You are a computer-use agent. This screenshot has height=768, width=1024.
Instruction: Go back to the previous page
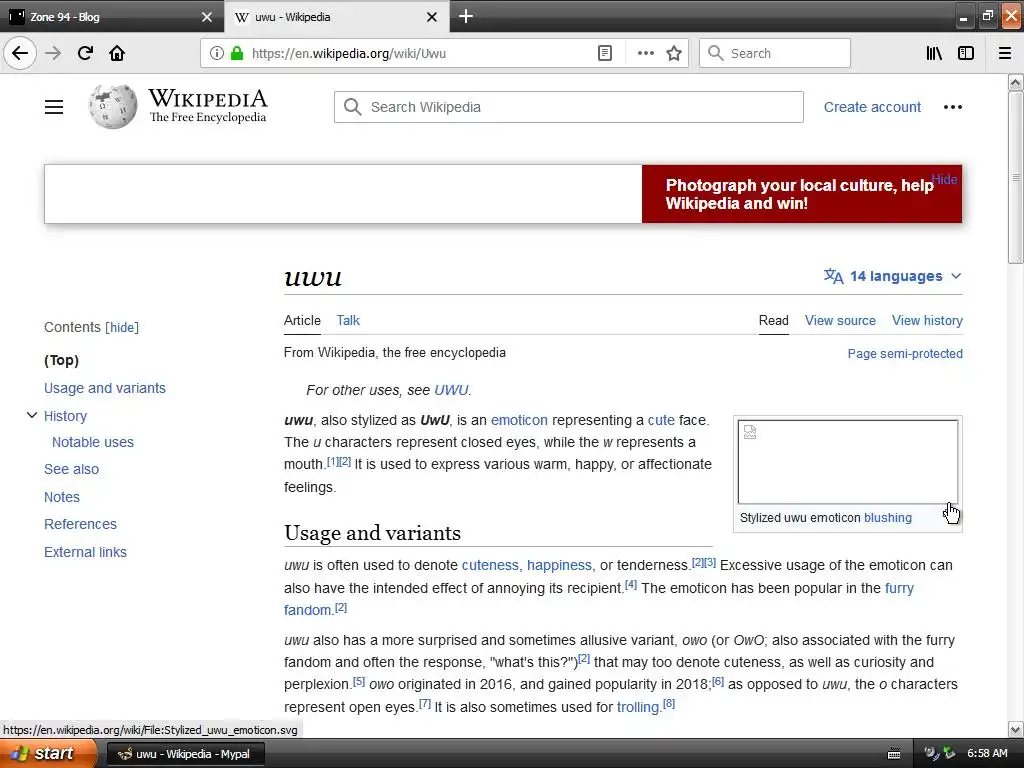coord(20,53)
